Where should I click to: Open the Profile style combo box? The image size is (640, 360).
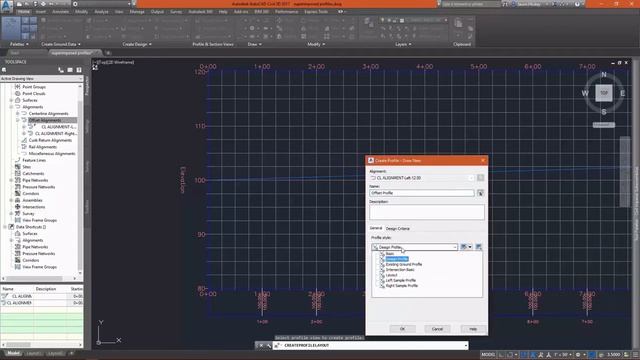[x=414, y=247]
